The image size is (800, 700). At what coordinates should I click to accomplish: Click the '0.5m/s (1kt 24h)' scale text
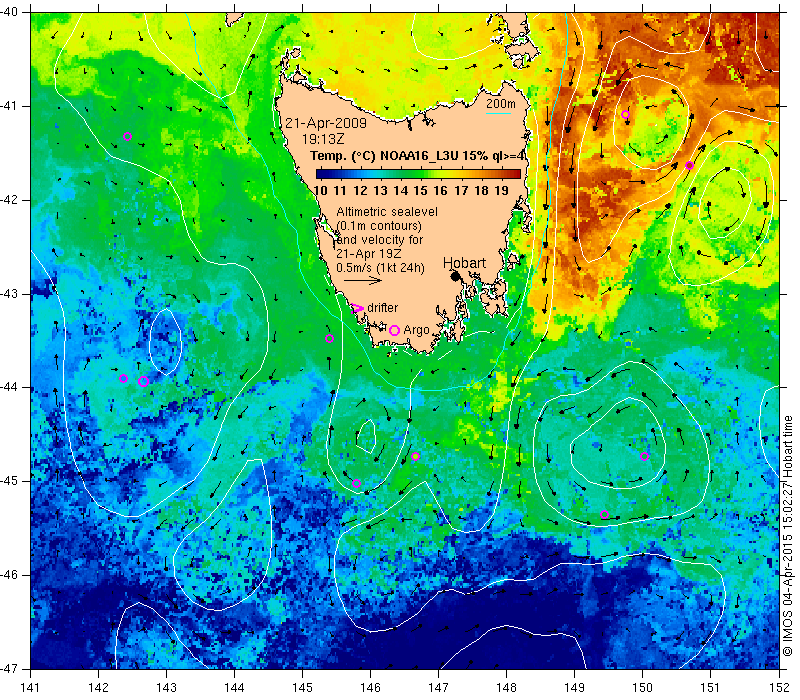pos(380,267)
